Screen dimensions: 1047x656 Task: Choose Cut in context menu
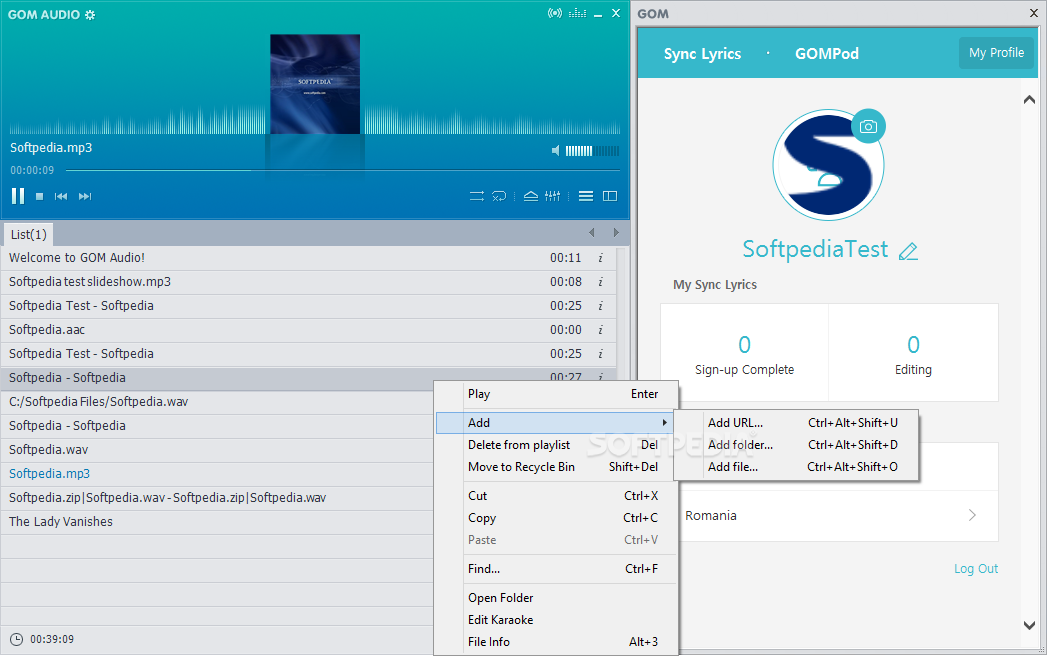(x=557, y=496)
